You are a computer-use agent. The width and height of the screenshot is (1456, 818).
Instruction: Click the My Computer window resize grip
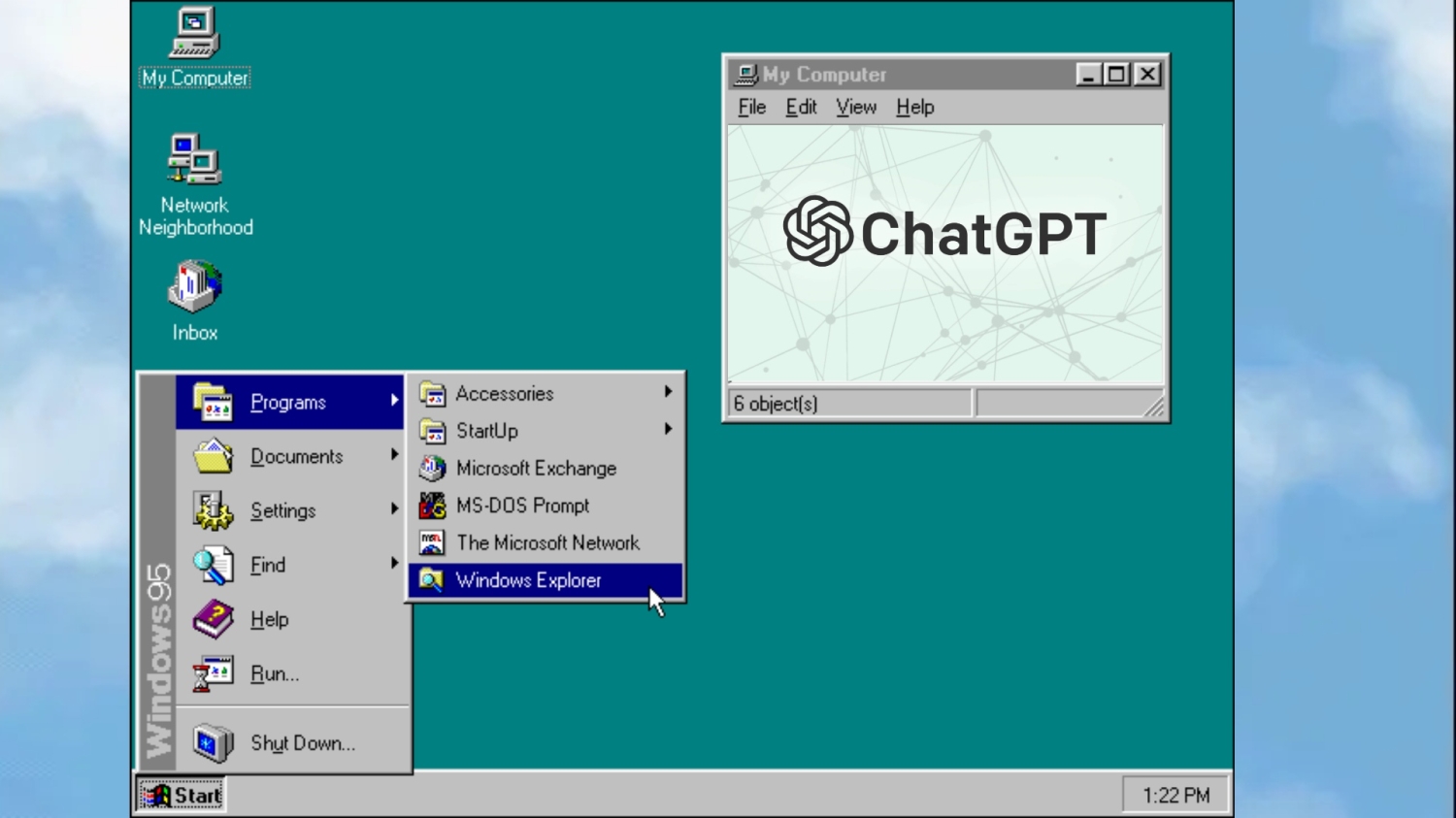(x=1153, y=408)
